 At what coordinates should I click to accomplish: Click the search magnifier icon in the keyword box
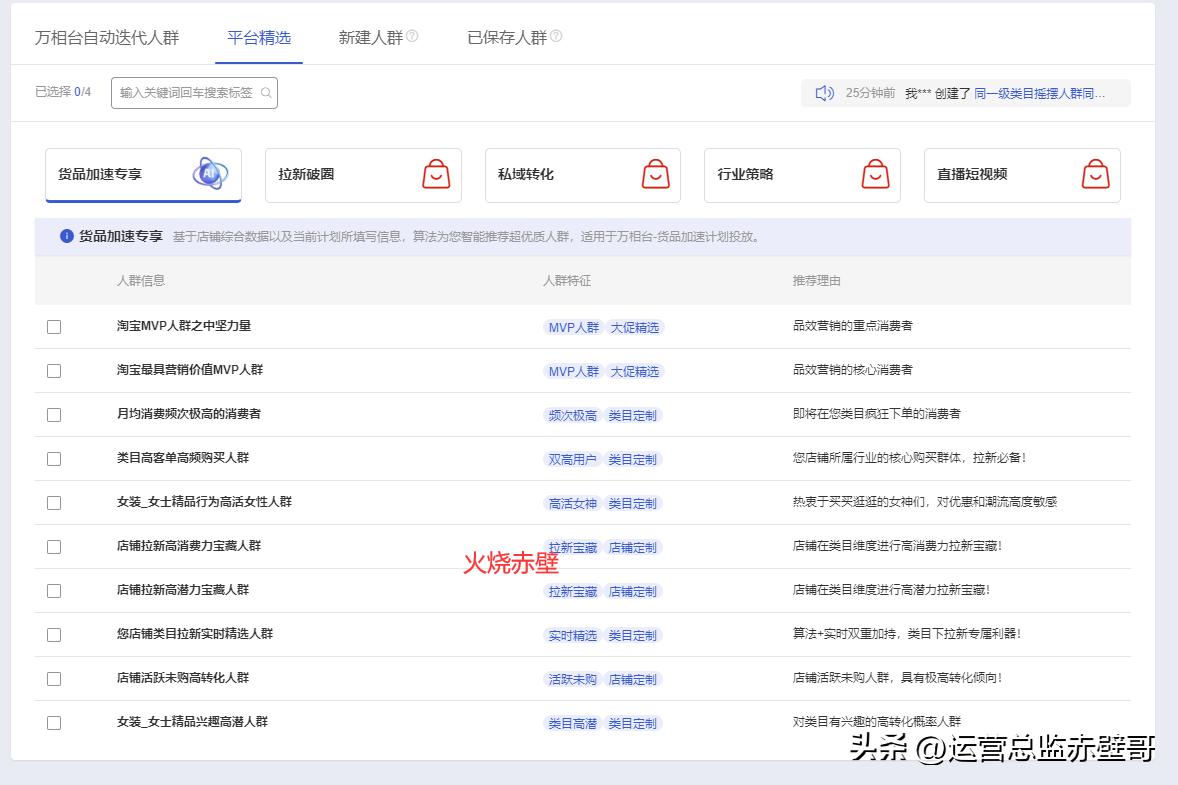coord(265,93)
